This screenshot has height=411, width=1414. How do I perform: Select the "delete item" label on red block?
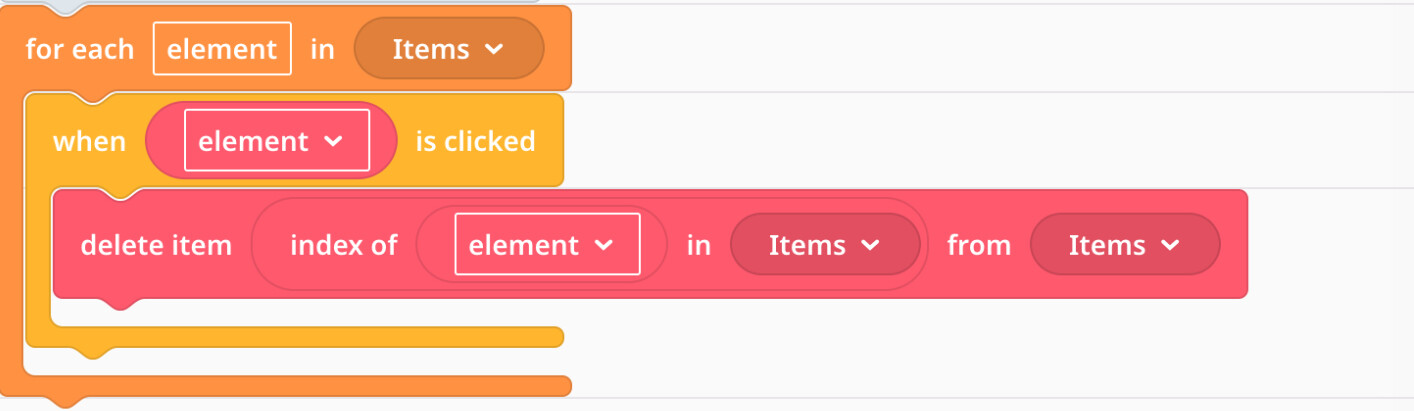click(x=156, y=245)
